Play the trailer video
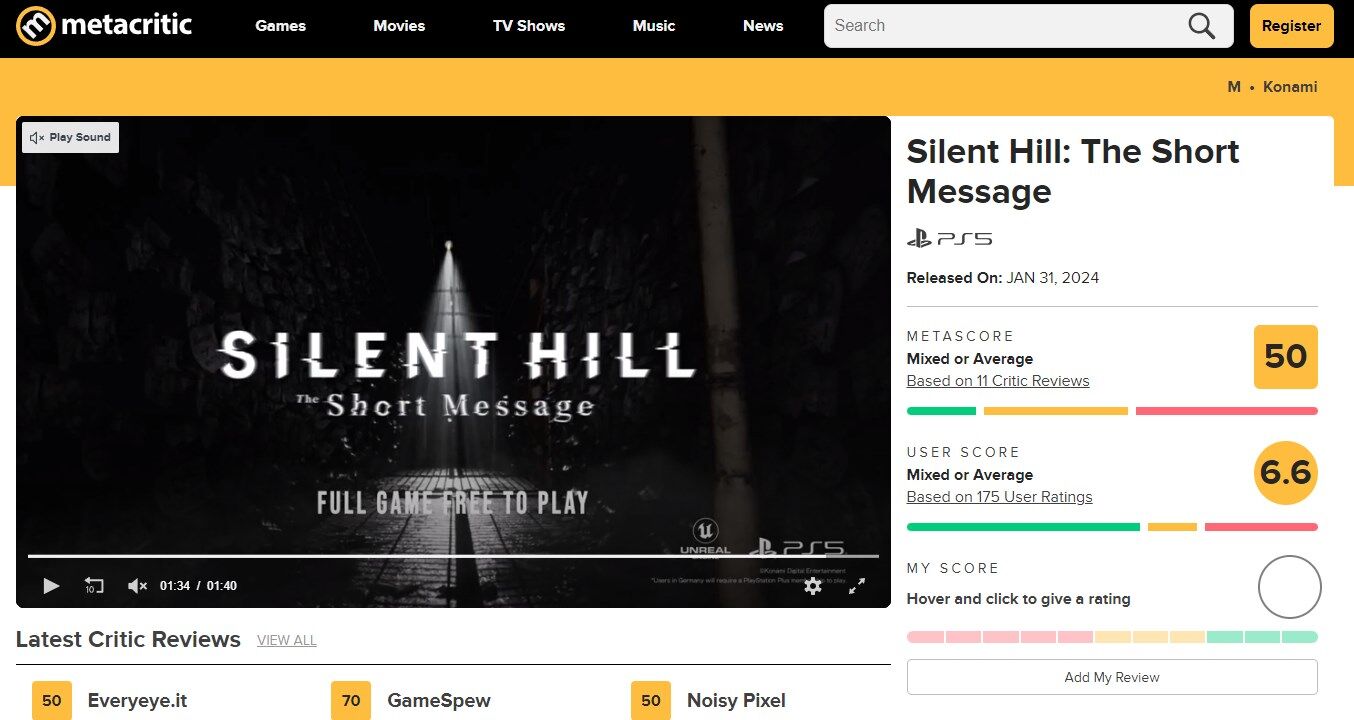 (x=51, y=586)
